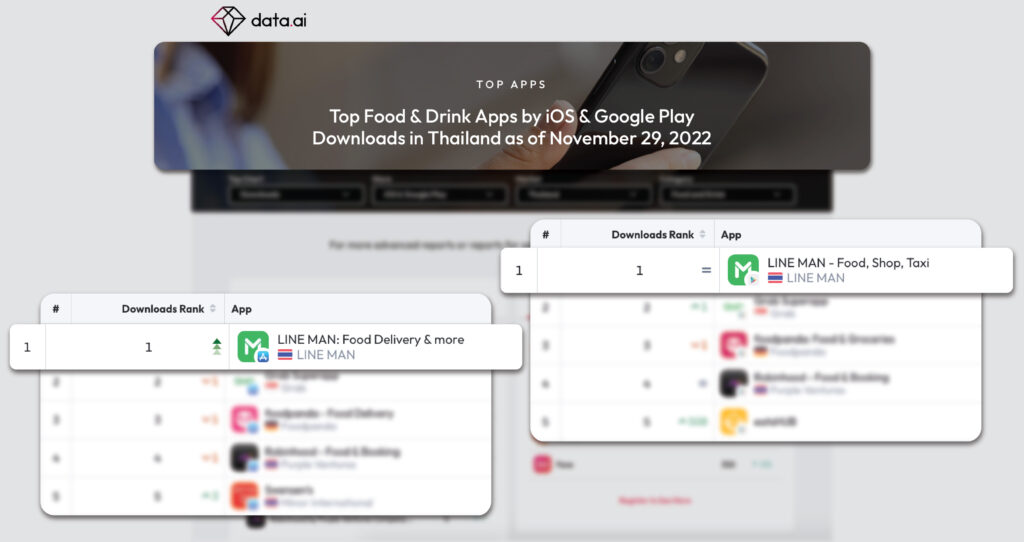Click the data.ai diamond logo
Screen dimensions: 1024x542
(x=228, y=20)
